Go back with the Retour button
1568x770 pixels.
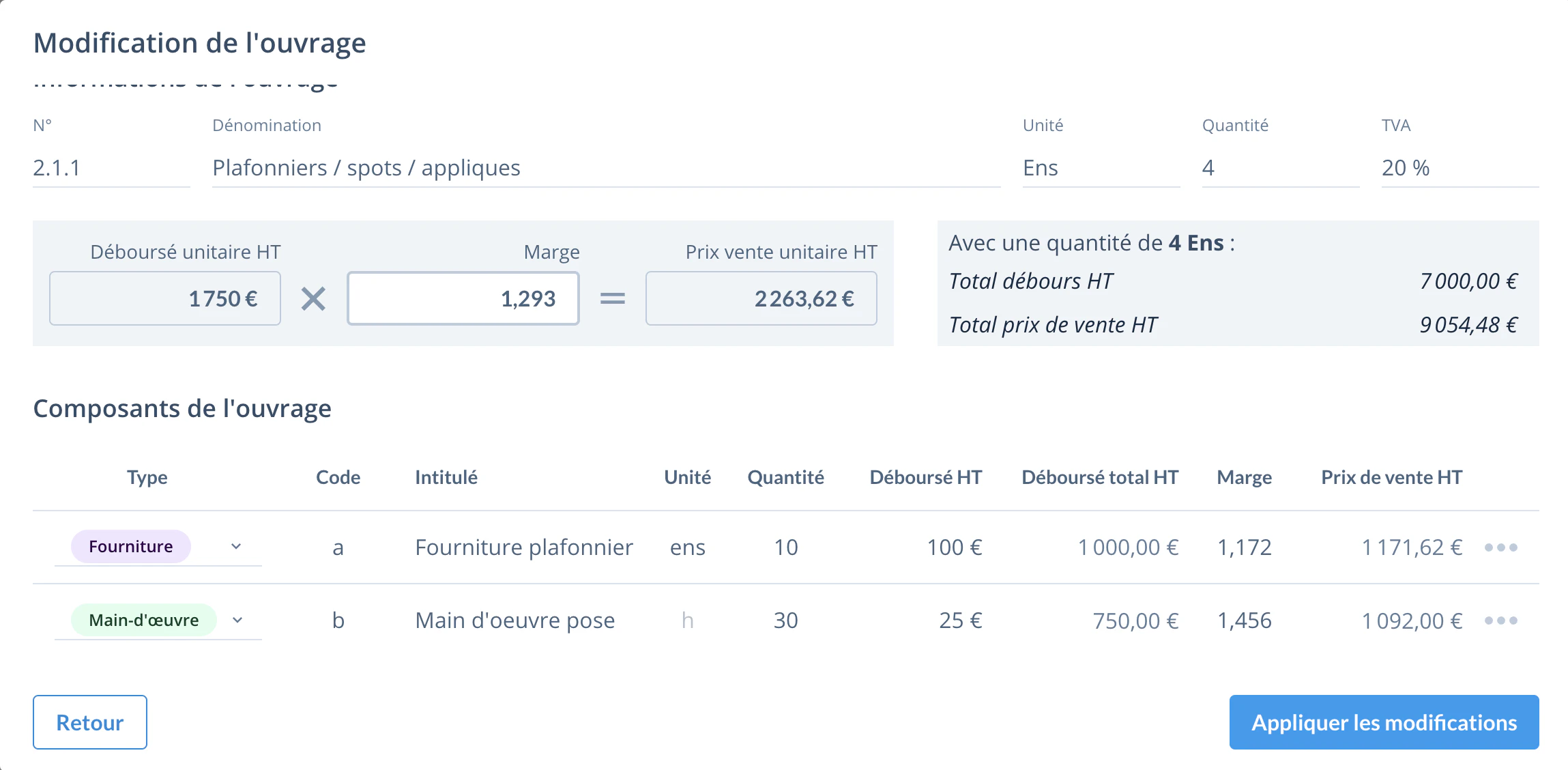90,722
